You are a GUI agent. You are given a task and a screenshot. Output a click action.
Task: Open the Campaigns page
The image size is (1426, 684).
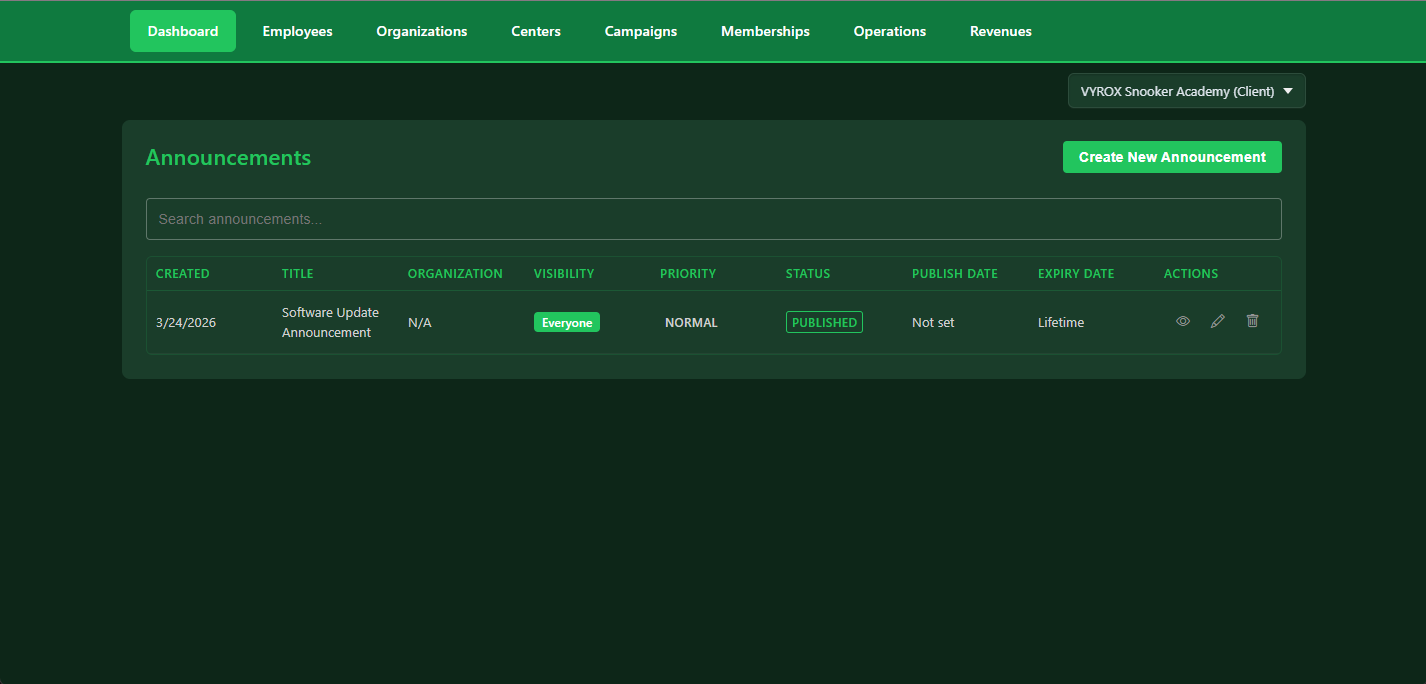[640, 31]
